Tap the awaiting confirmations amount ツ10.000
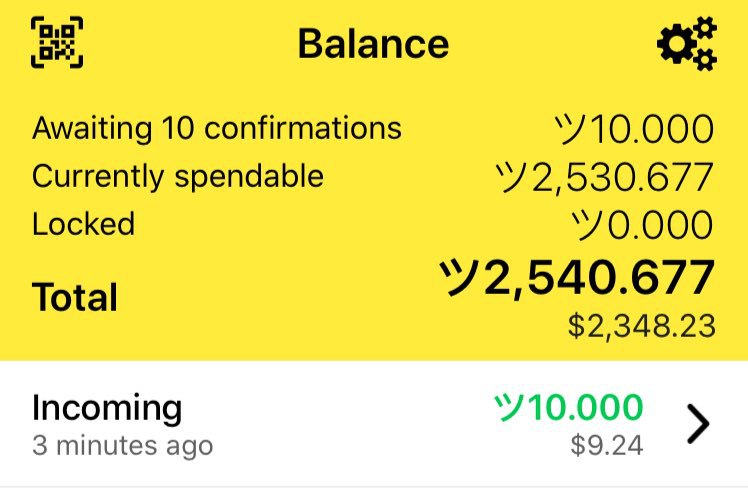Image resolution: width=748 pixels, height=494 pixels. click(634, 129)
